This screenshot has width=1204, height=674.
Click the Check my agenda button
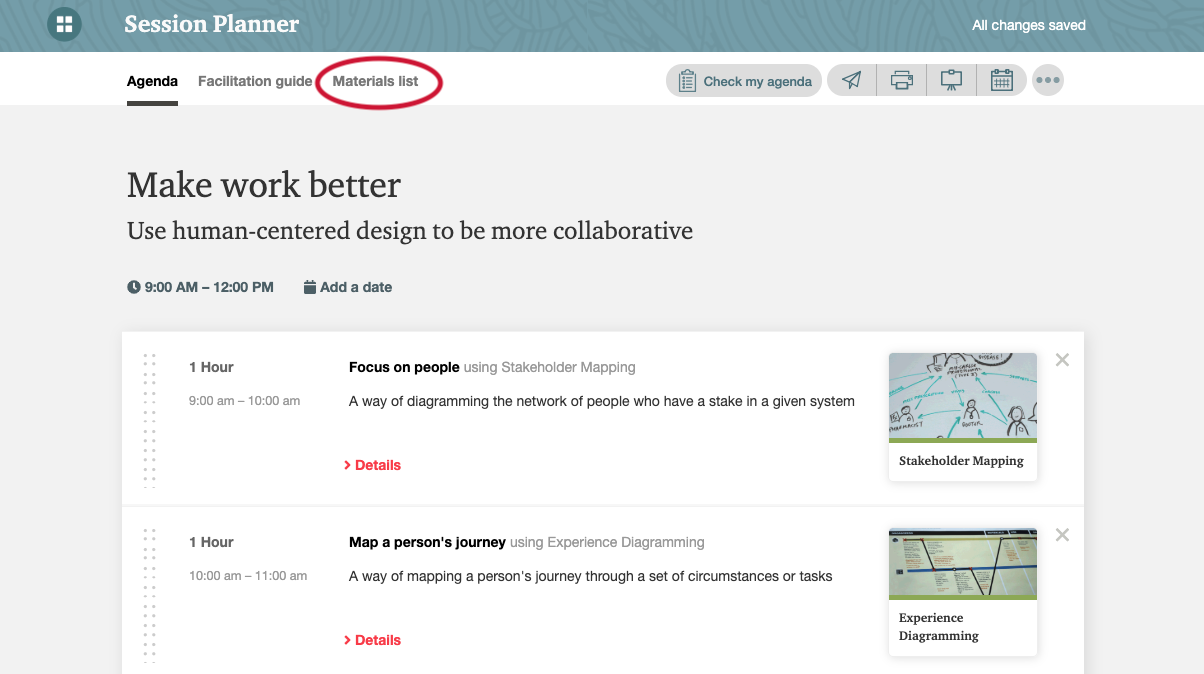pyautogui.click(x=744, y=81)
